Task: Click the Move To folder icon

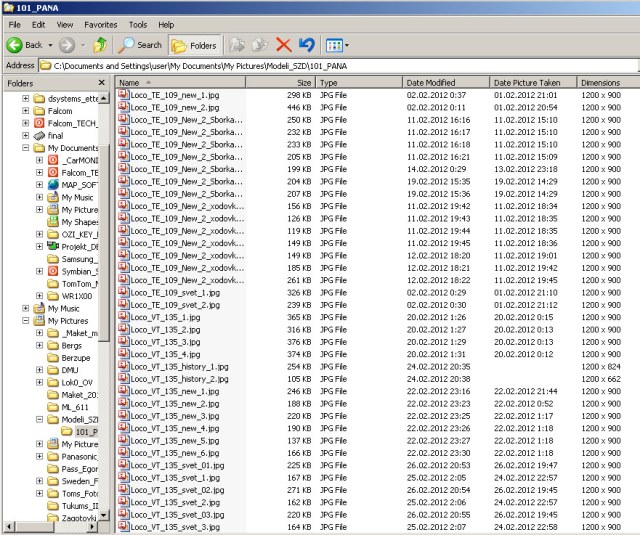Action: [x=238, y=45]
